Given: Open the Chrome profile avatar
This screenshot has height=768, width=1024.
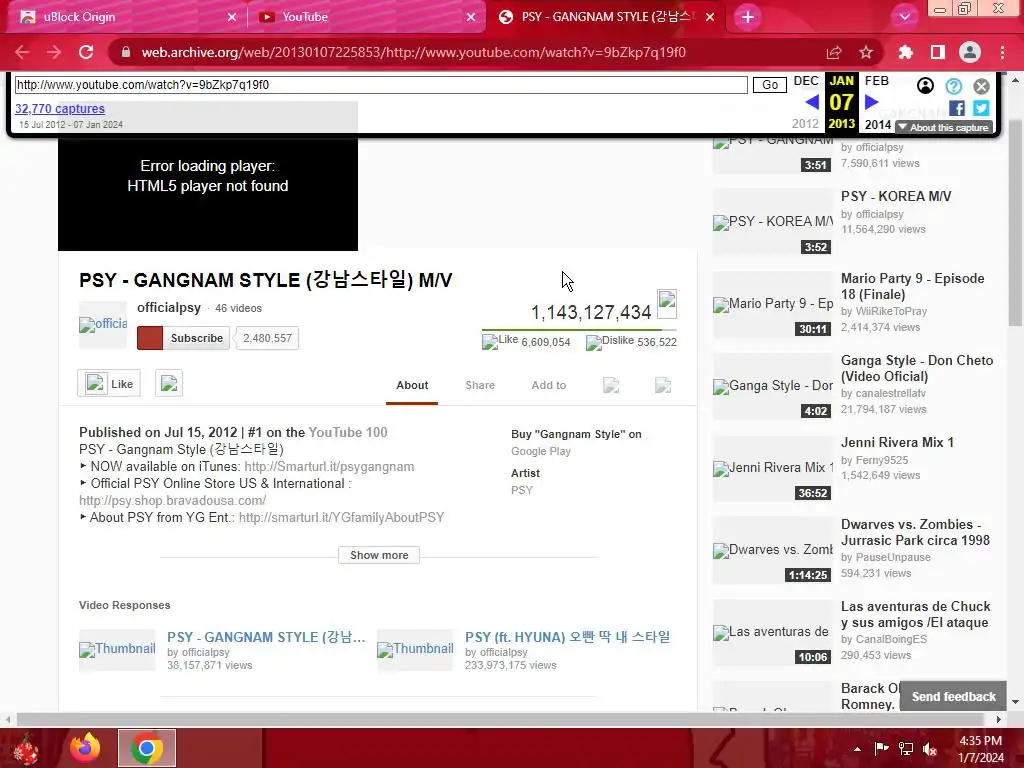Looking at the screenshot, I should tap(970, 52).
